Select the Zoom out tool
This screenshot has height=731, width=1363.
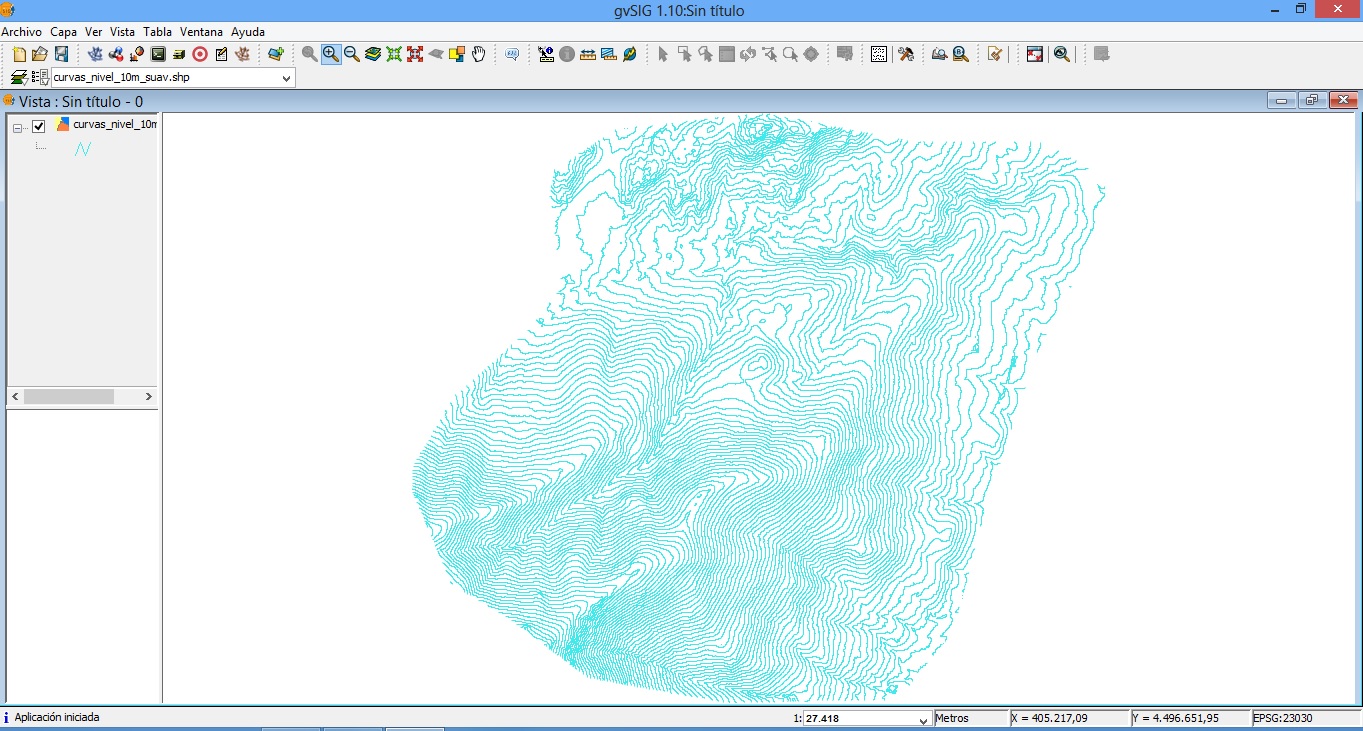click(x=352, y=54)
